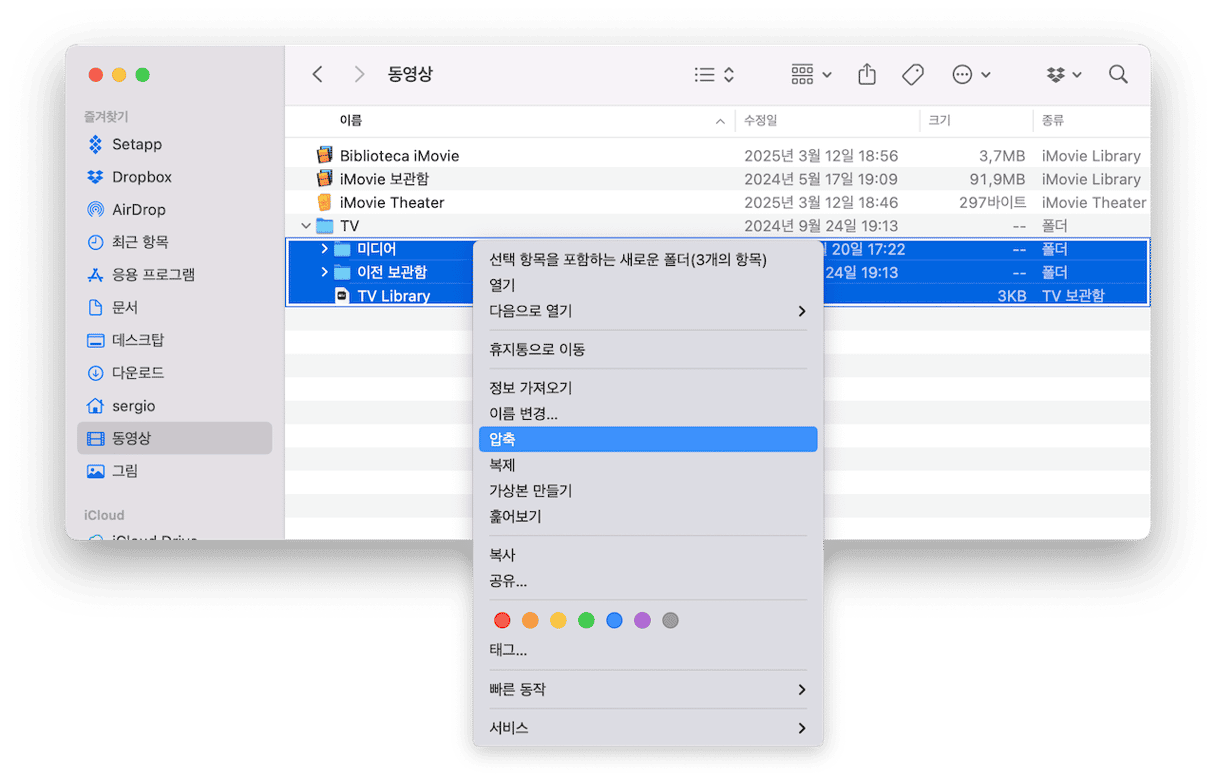The width and height of the screenshot is (1216, 778).
Task: Expand the 미디어 folder
Action: (x=324, y=249)
